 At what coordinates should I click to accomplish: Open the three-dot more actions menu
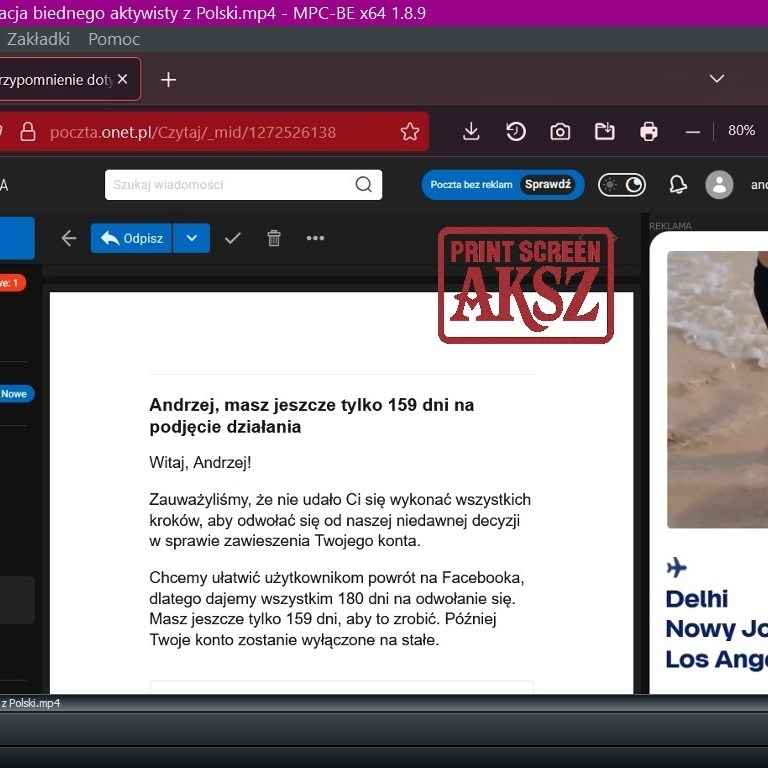pos(315,238)
